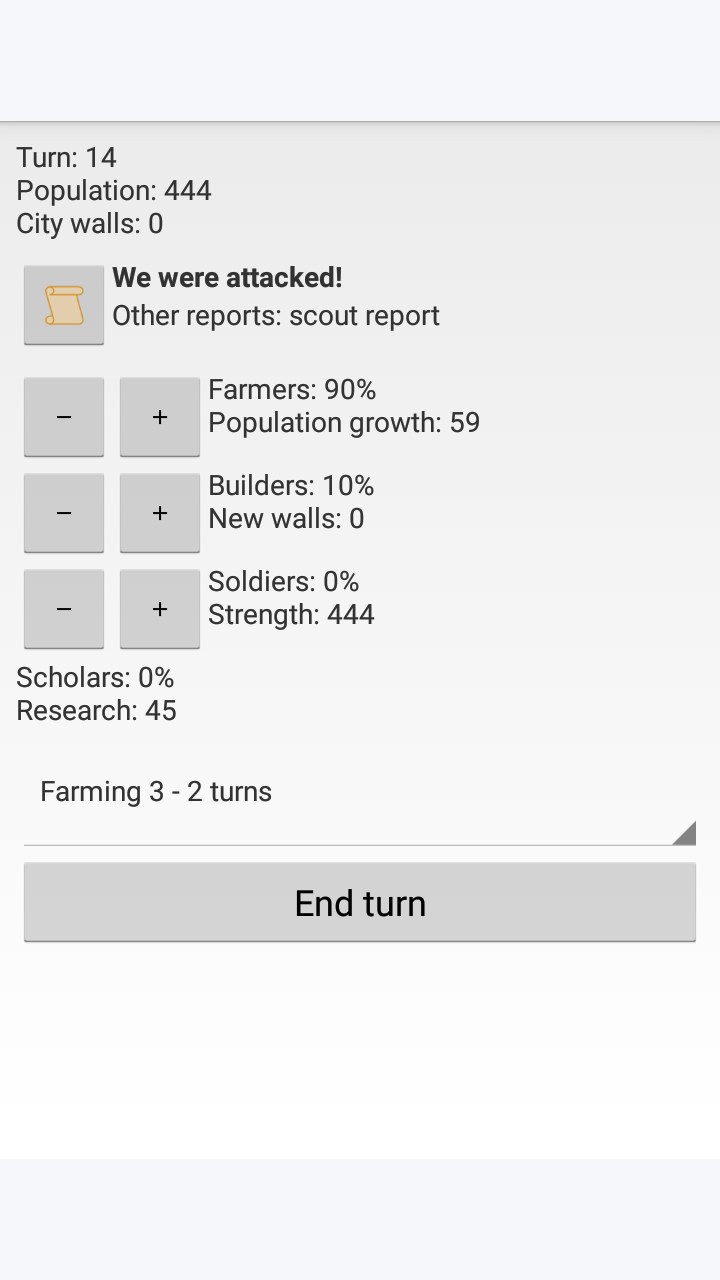Raise Builders allocation using plus button
720x1280 pixels.
coord(160,513)
